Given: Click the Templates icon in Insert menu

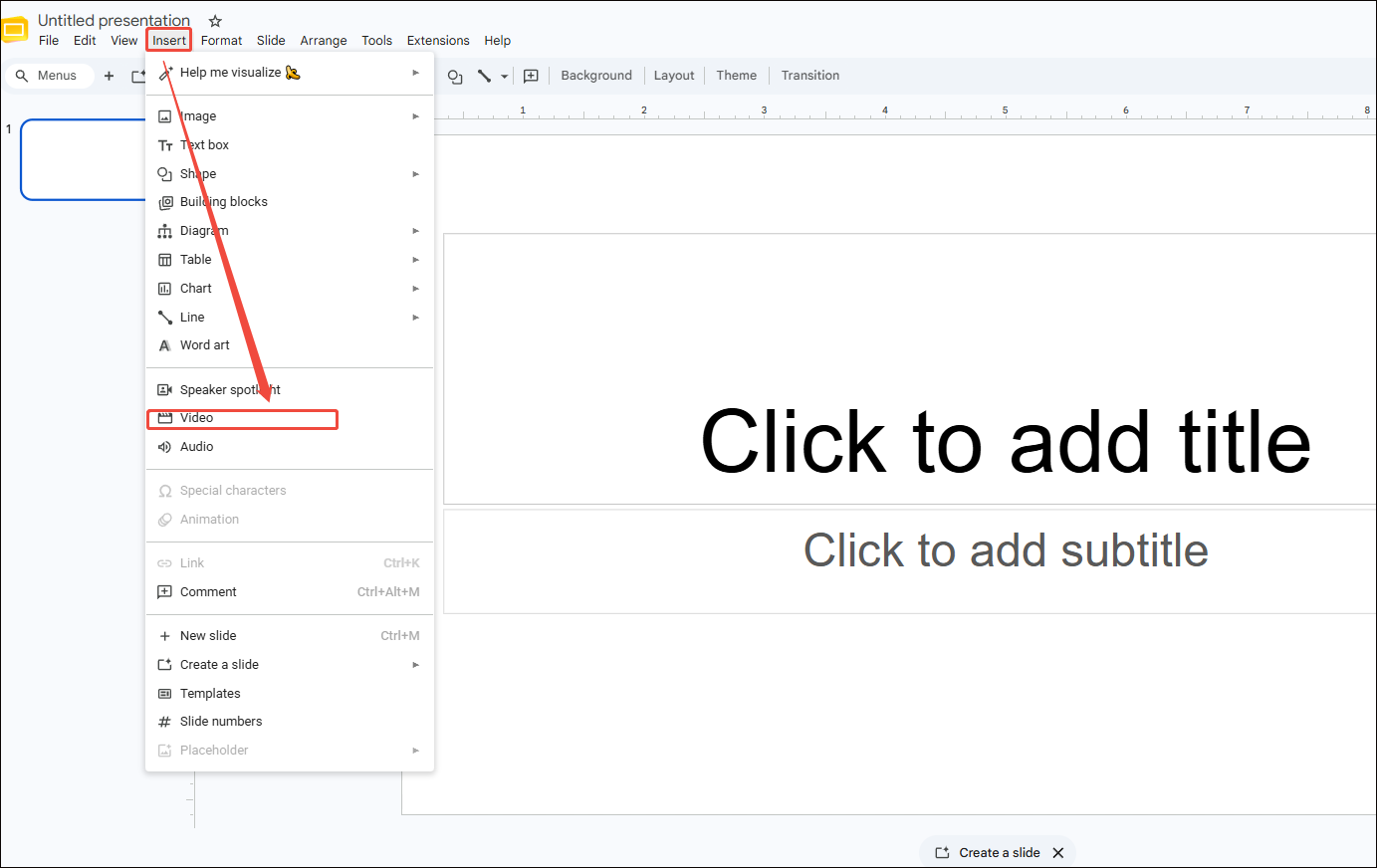Looking at the screenshot, I should 165,694.
